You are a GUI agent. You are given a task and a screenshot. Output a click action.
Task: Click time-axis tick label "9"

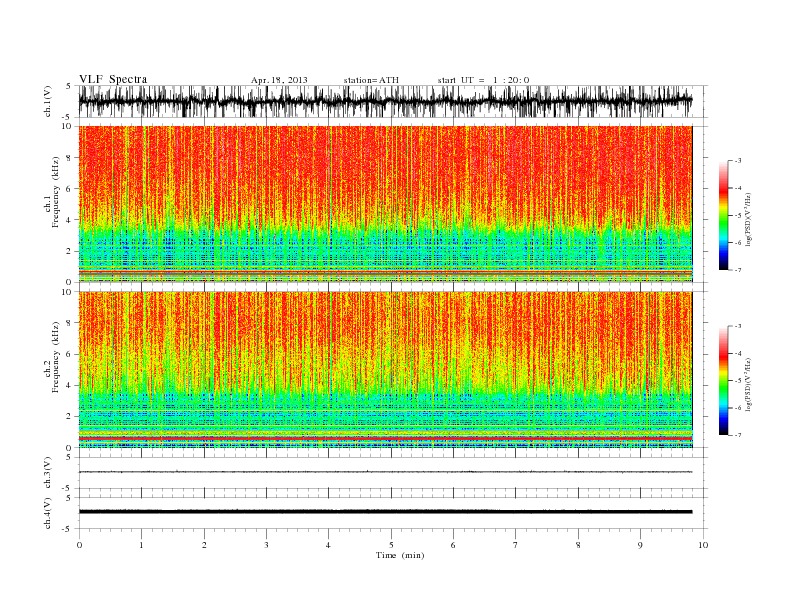point(640,545)
